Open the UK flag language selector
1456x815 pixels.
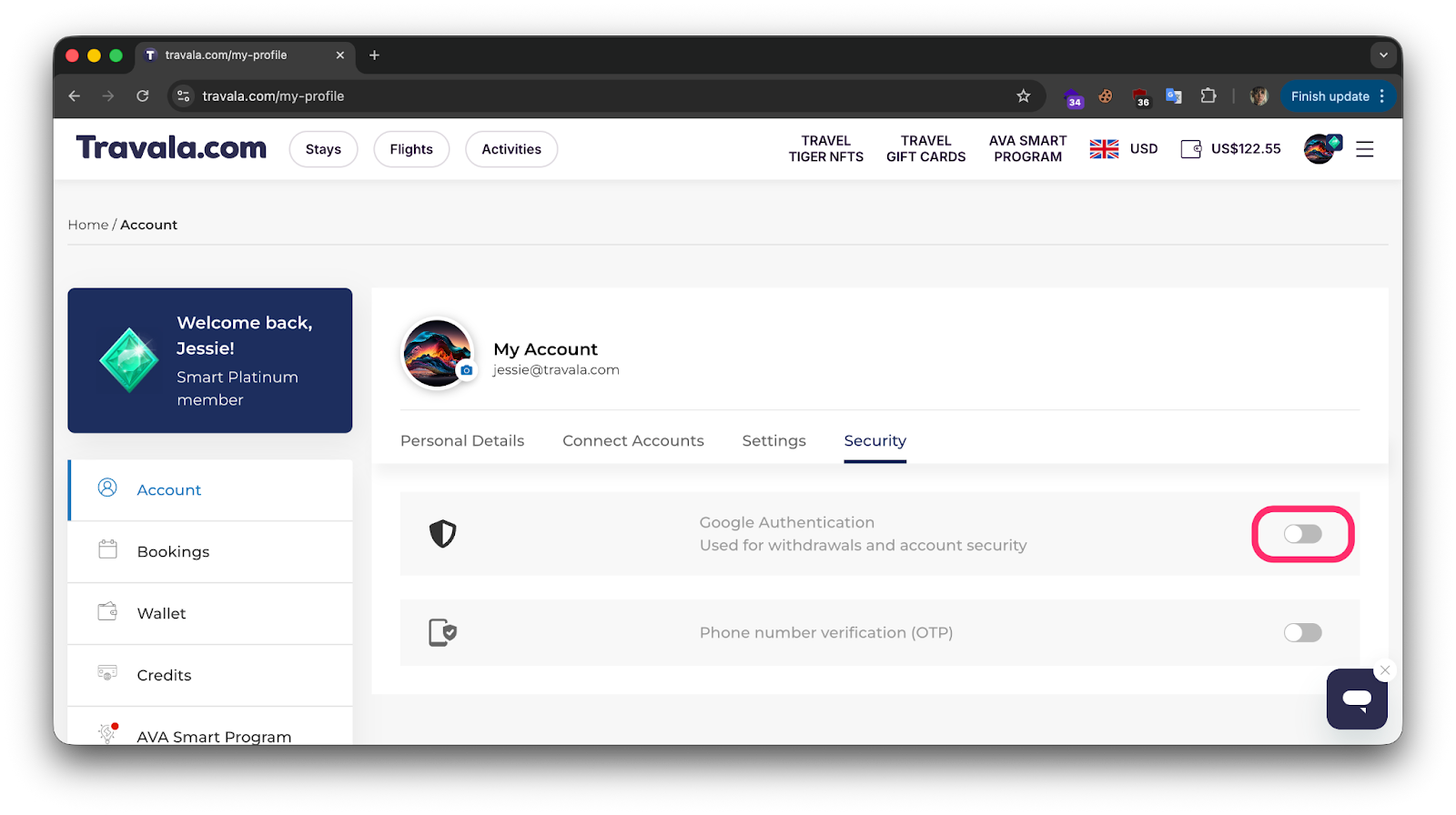click(x=1105, y=149)
